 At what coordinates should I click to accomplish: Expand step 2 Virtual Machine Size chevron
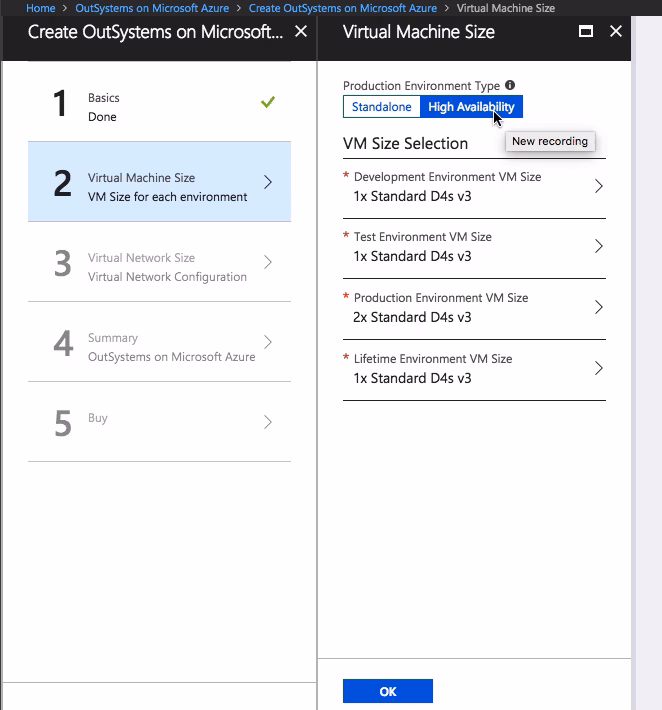tap(268, 182)
